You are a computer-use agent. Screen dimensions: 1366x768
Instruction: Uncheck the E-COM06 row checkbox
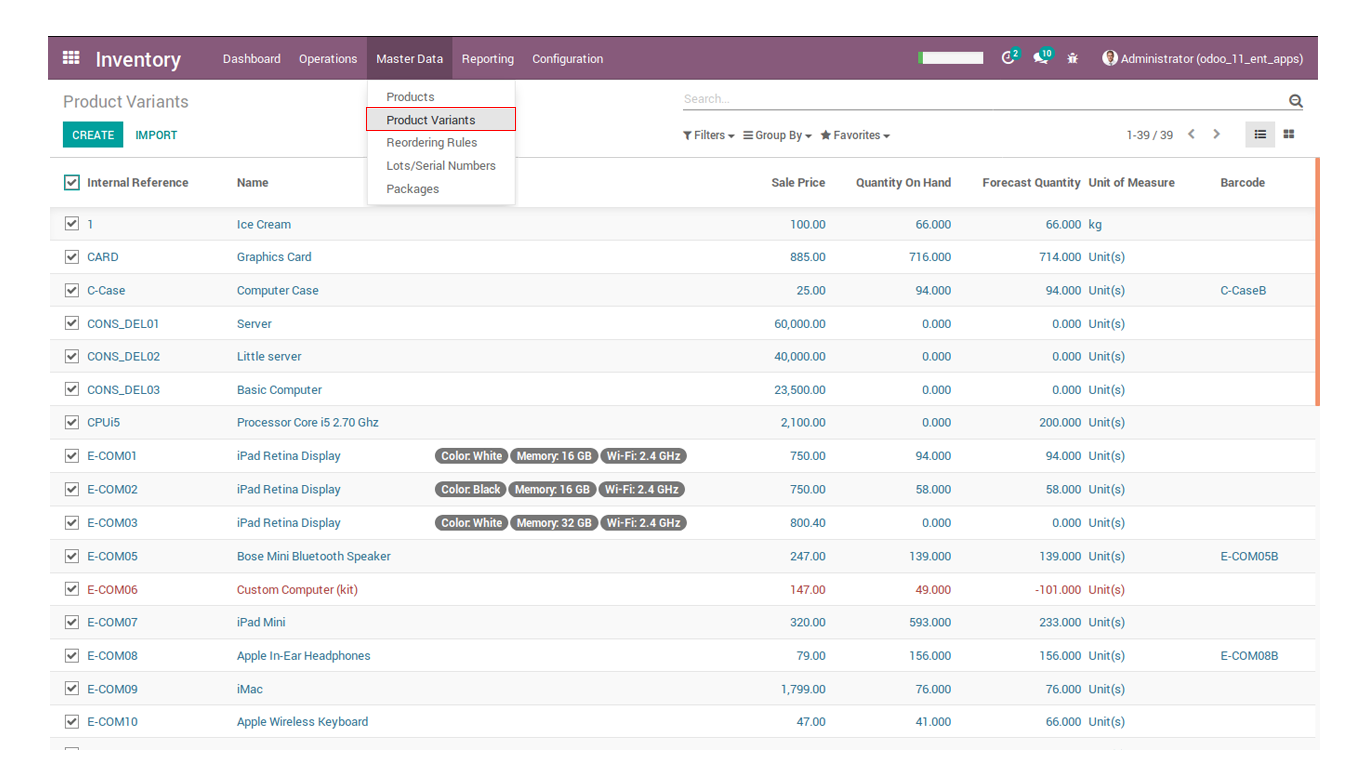coord(71,589)
